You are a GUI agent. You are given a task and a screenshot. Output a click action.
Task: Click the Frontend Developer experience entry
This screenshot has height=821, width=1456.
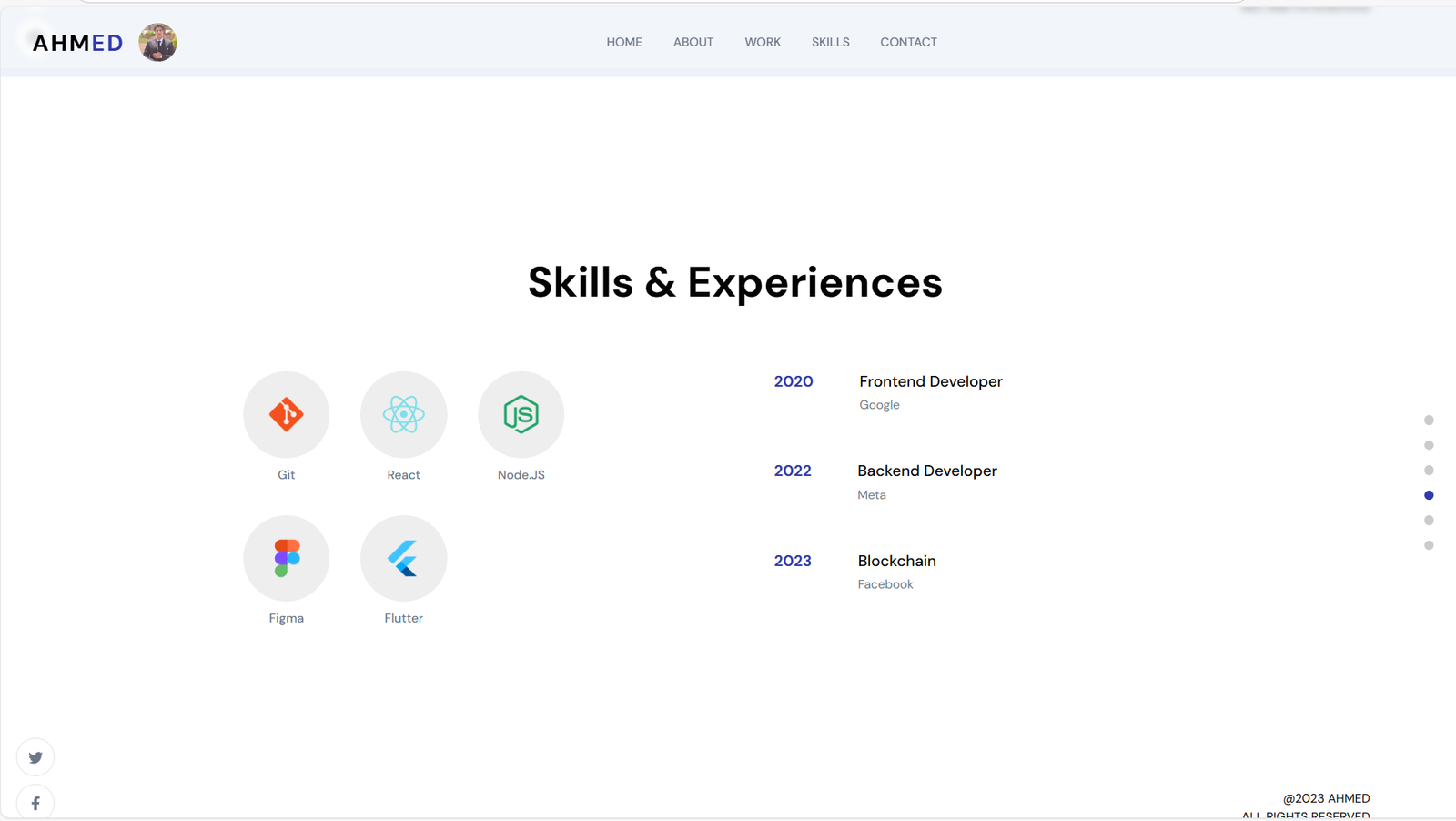930,382
